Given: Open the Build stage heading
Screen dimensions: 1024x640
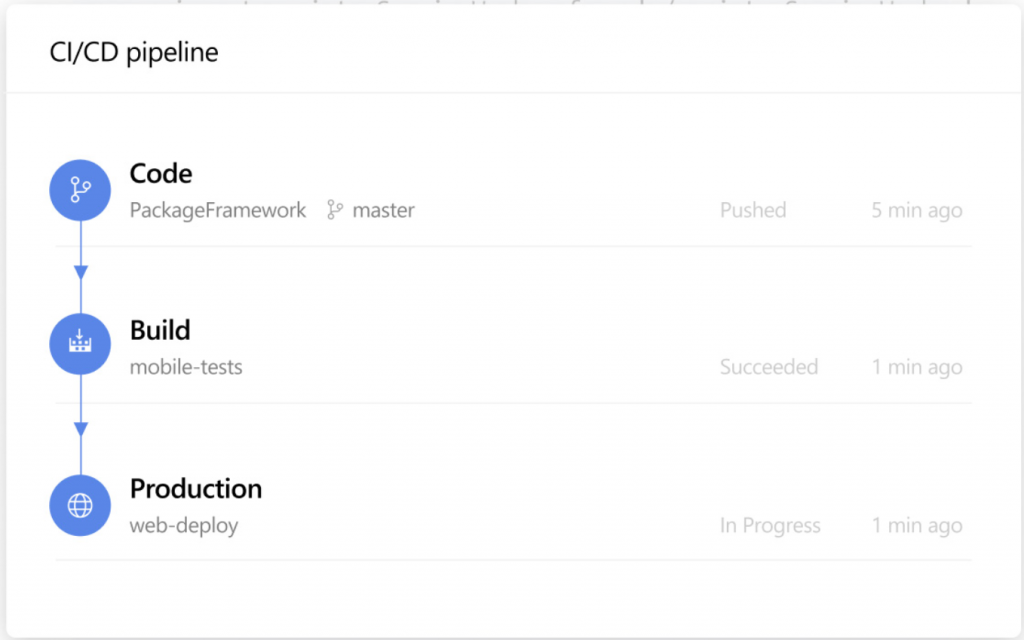Looking at the screenshot, I should pos(160,330).
